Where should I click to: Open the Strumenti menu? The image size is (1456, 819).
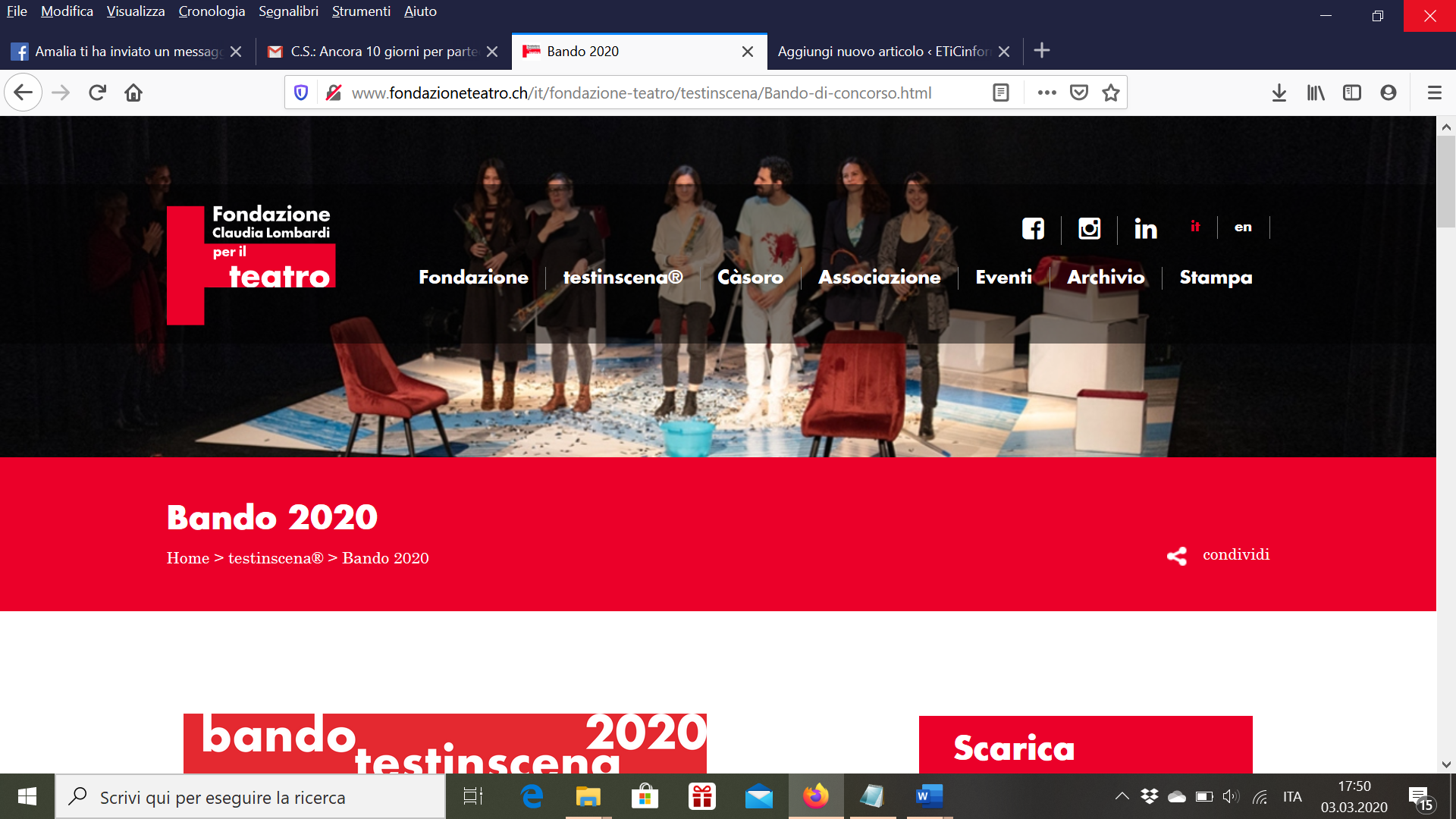(361, 11)
